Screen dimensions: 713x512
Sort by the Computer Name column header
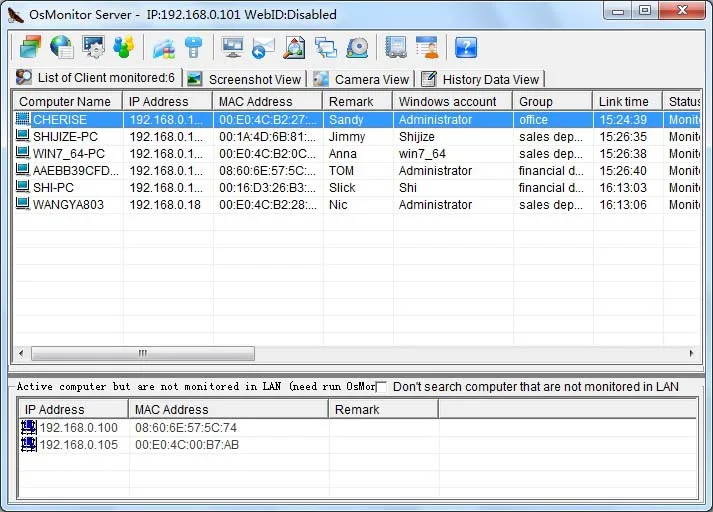[x=65, y=101]
